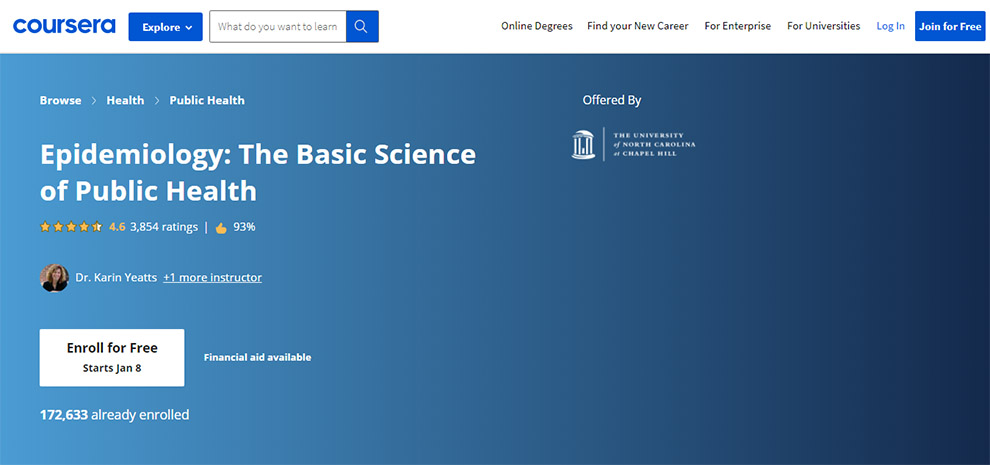Click the 172,633 already enrolled text

114,415
